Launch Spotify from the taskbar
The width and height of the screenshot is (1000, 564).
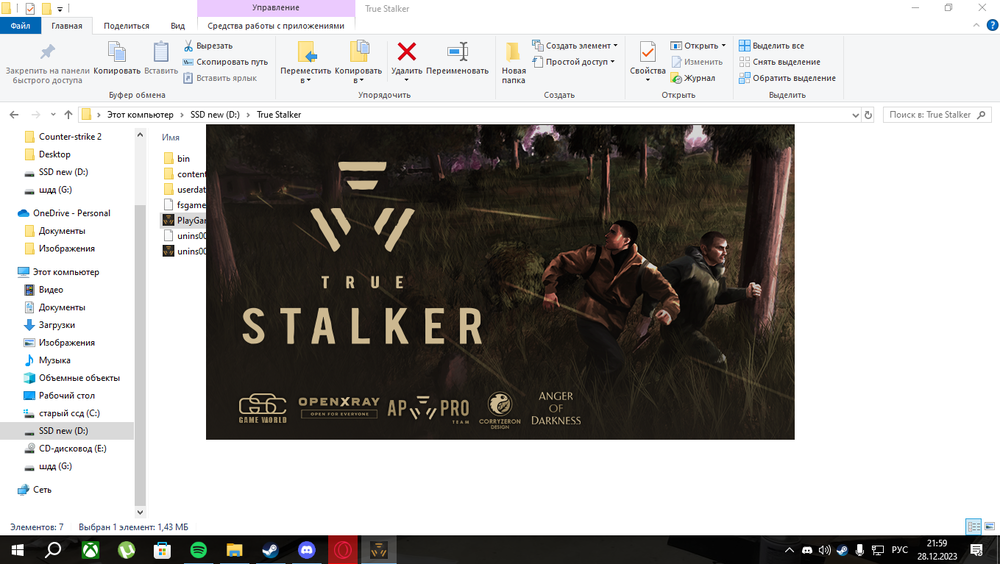pyautogui.click(x=198, y=550)
